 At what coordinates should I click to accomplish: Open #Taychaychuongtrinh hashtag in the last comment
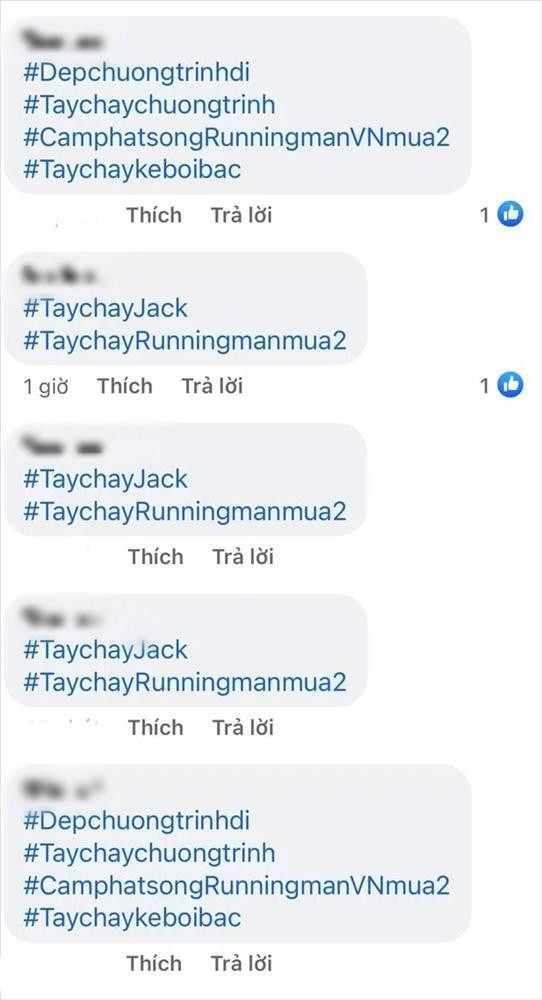click(149, 853)
